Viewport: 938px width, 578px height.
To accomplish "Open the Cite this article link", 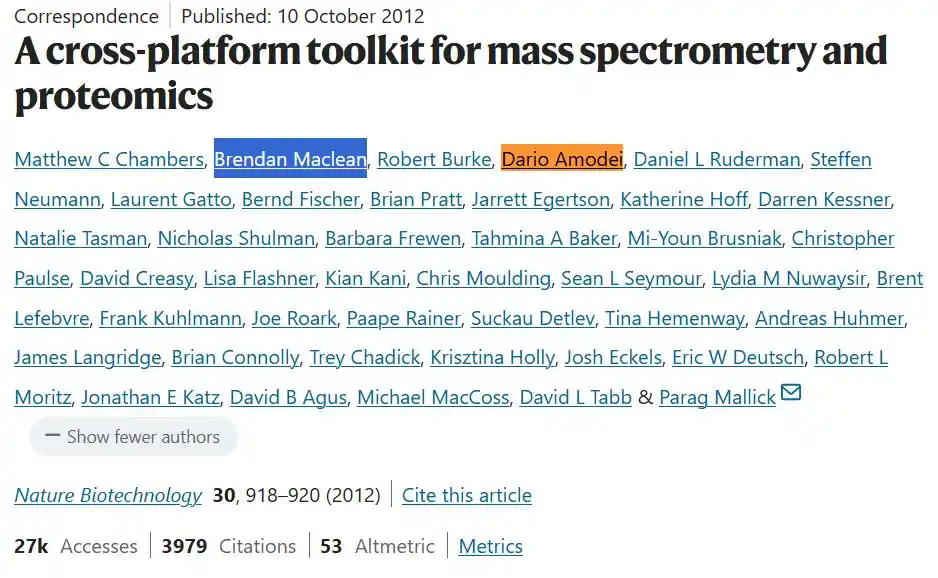I will (466, 495).
